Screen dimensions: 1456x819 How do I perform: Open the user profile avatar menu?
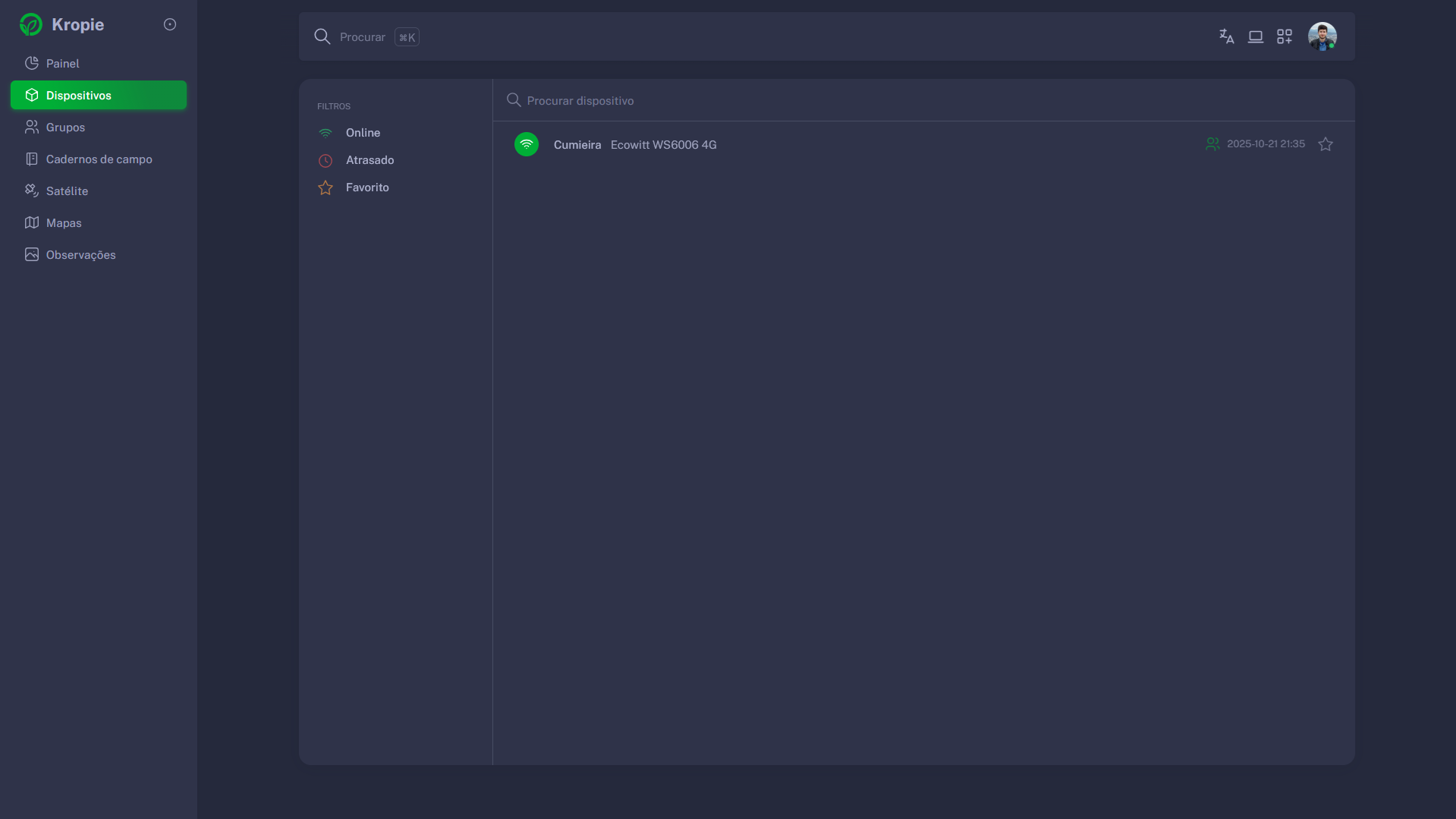[1322, 36]
